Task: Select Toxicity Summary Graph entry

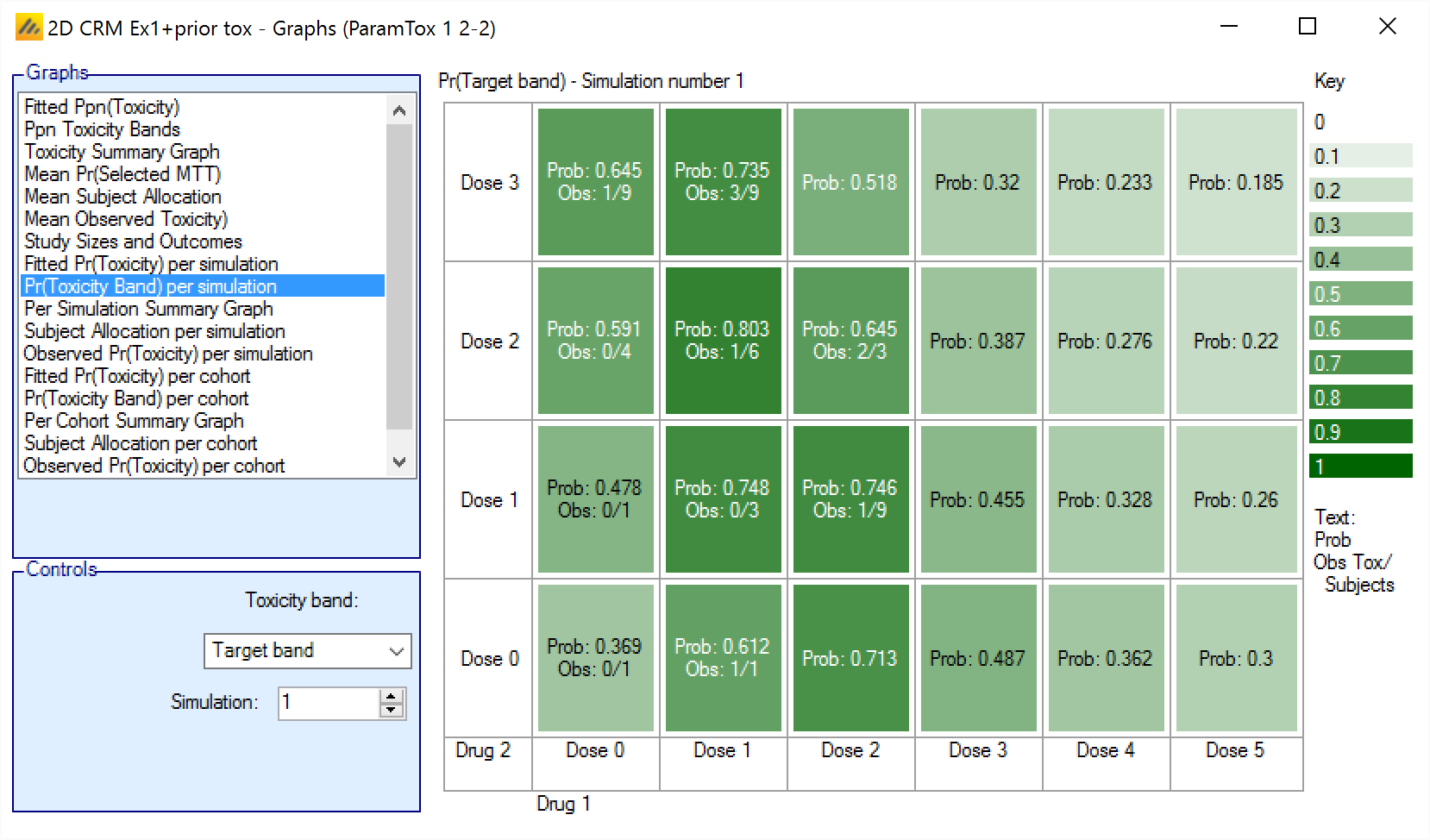Action: pos(122,152)
